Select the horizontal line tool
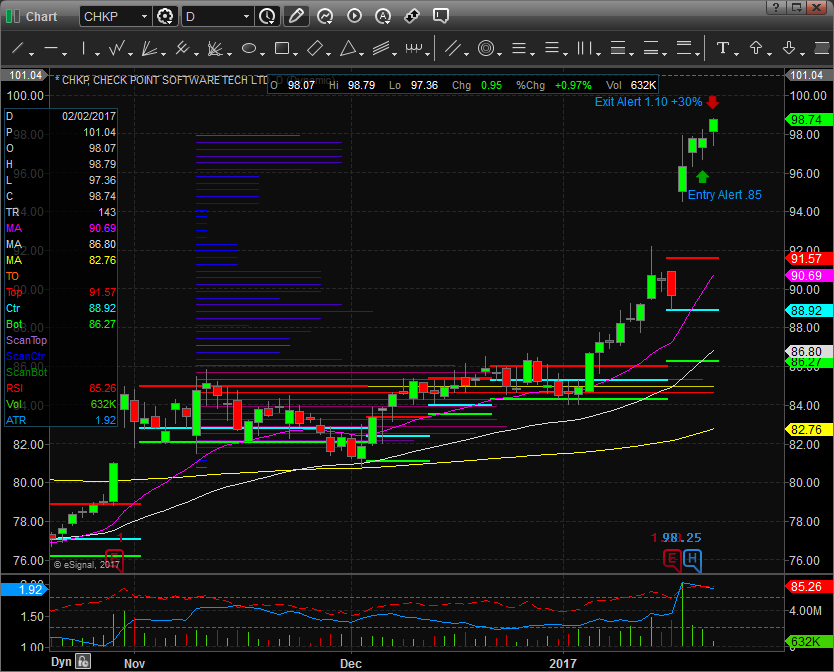 [x=51, y=48]
